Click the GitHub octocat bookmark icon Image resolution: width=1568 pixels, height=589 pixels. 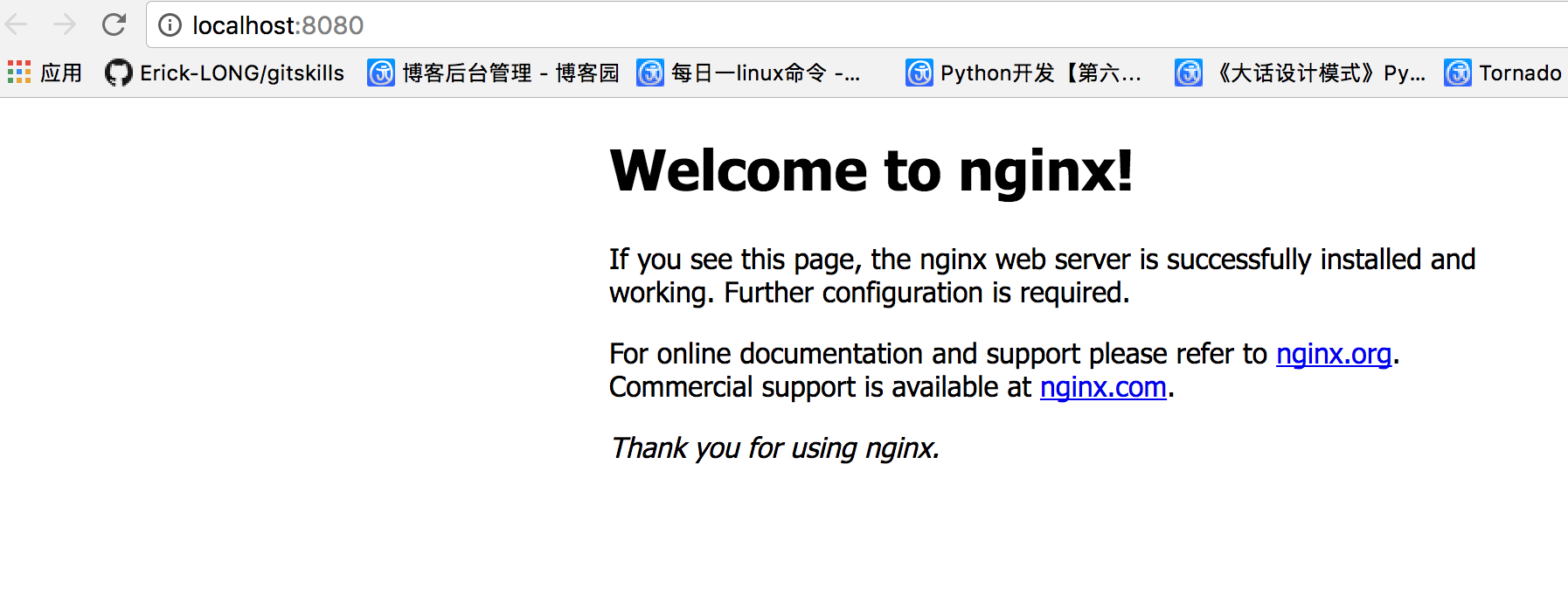click(x=118, y=73)
